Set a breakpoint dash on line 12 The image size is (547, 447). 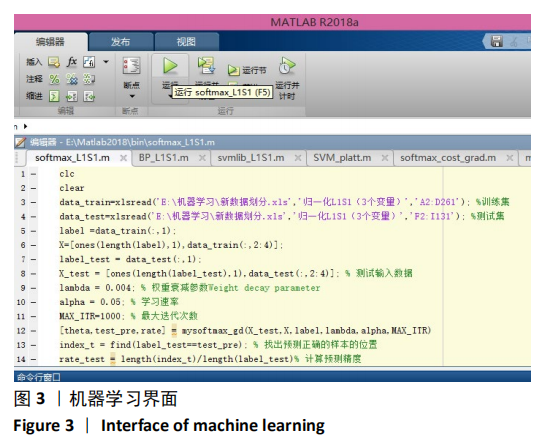(x=33, y=331)
